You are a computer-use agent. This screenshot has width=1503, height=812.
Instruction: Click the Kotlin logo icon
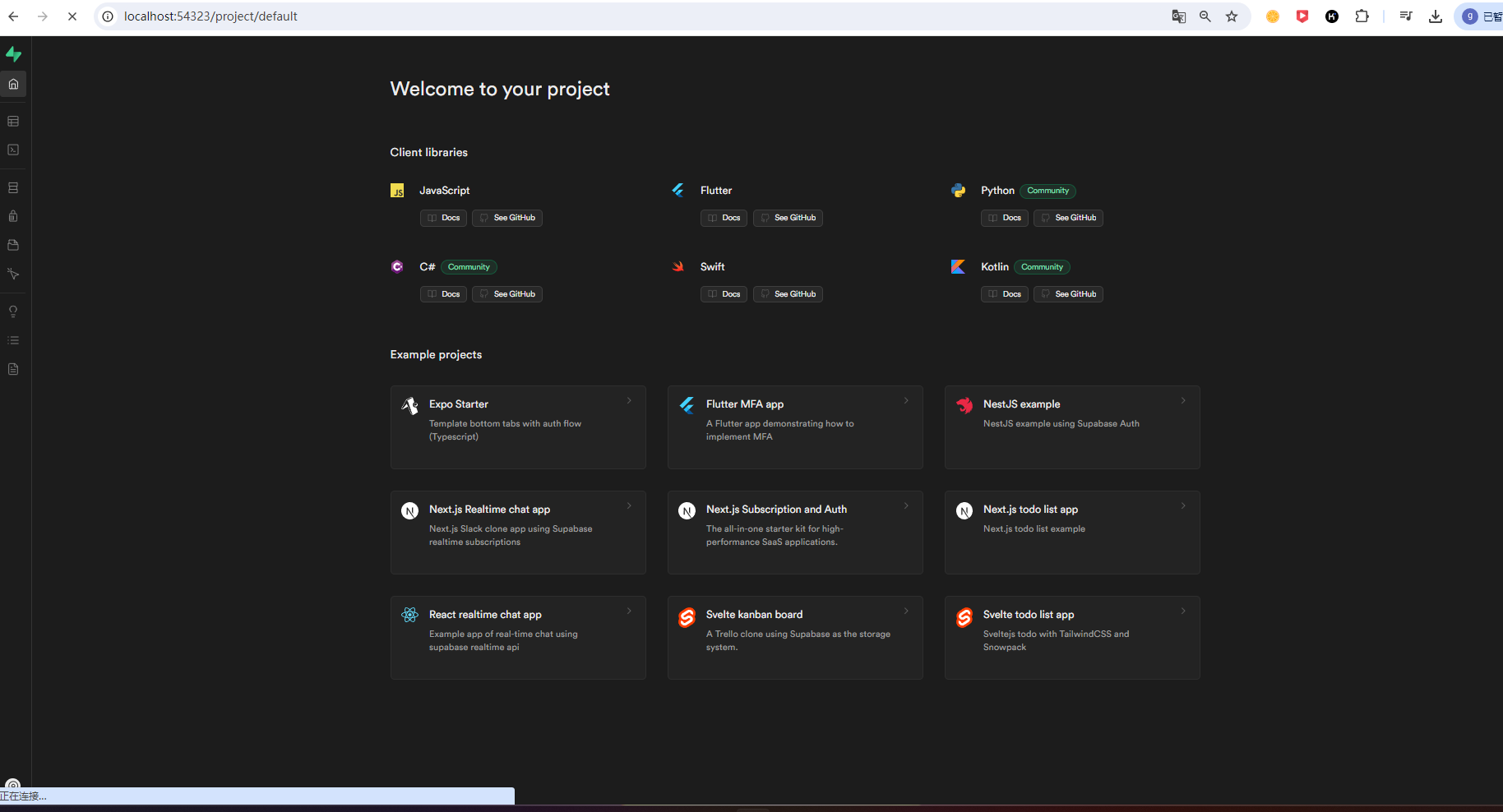pos(959,266)
